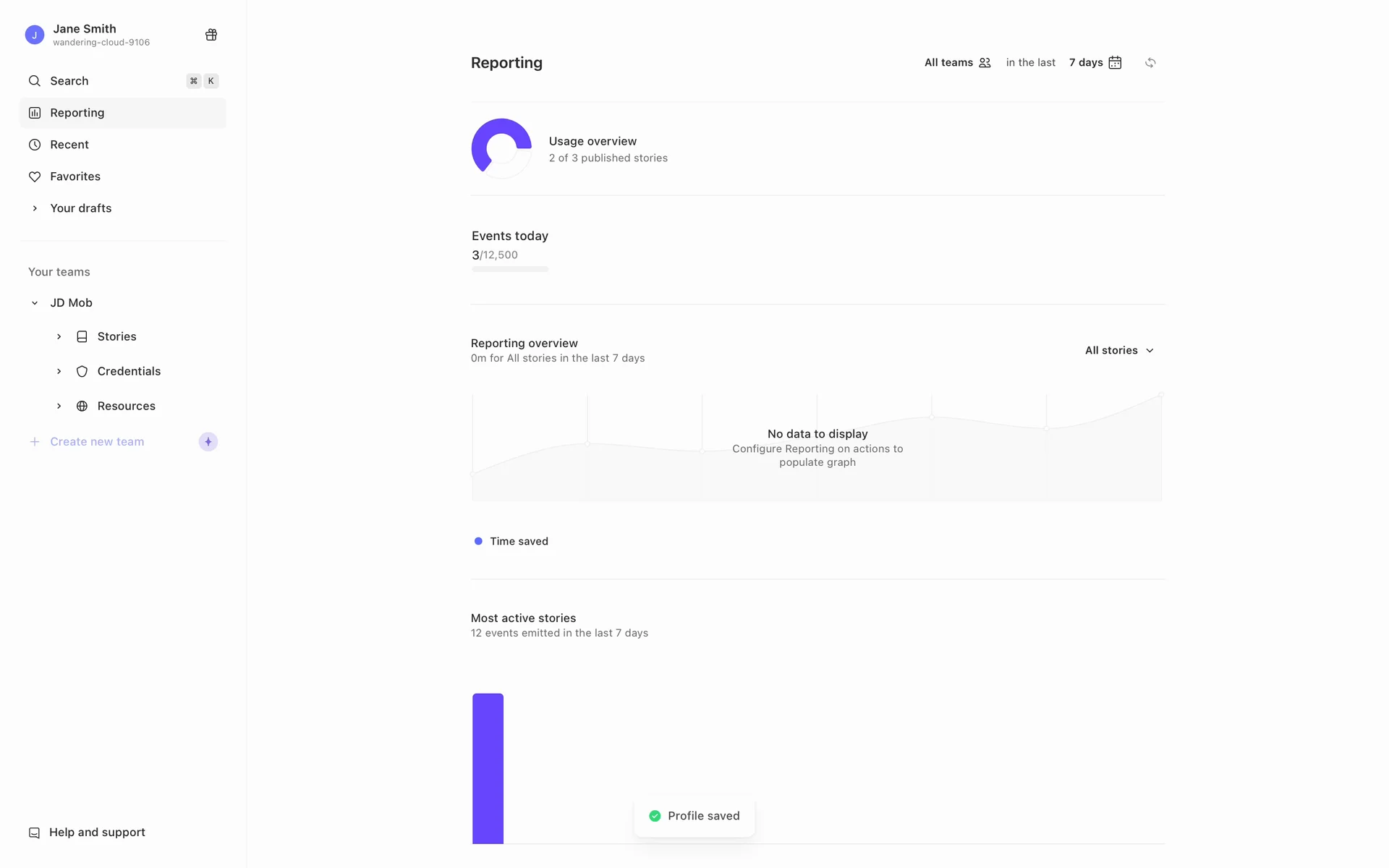
Task: Click the Credentials shield icon
Action: [82, 372]
